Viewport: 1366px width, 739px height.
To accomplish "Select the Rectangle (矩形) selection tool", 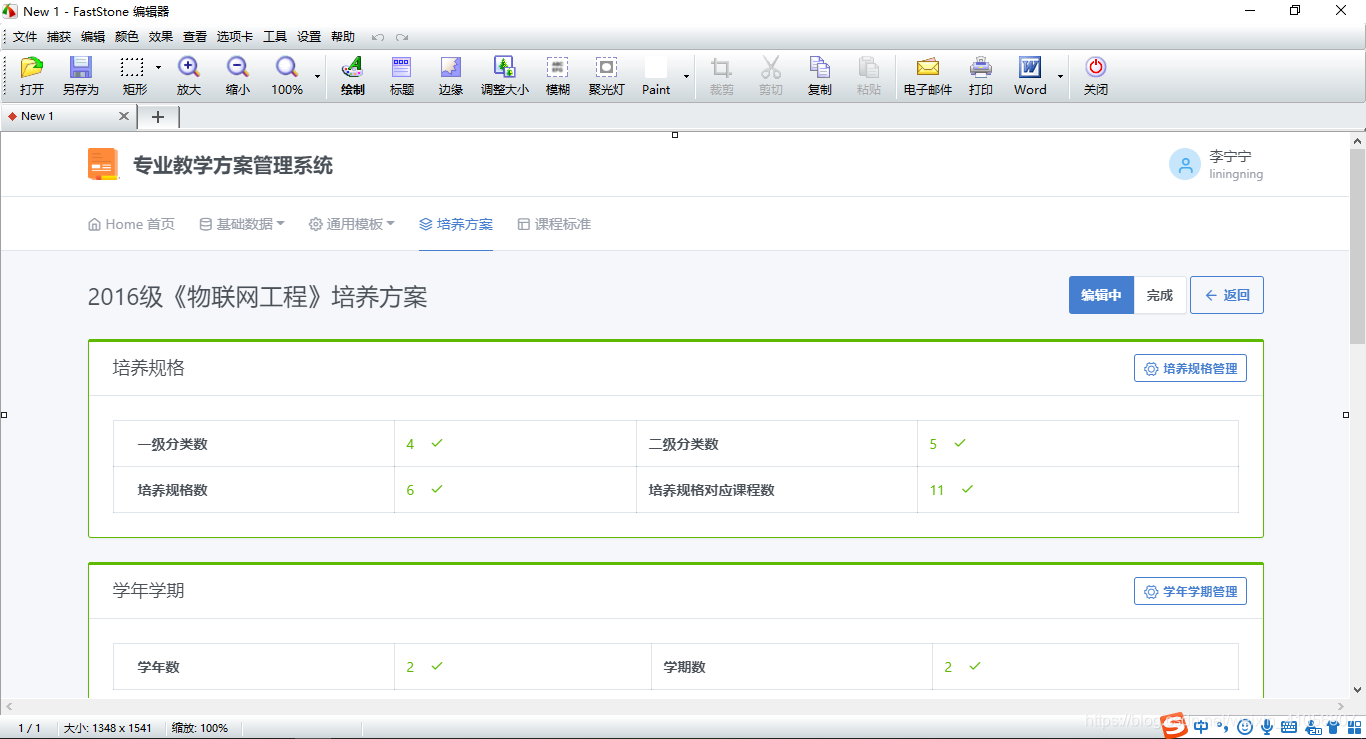I will [x=134, y=76].
